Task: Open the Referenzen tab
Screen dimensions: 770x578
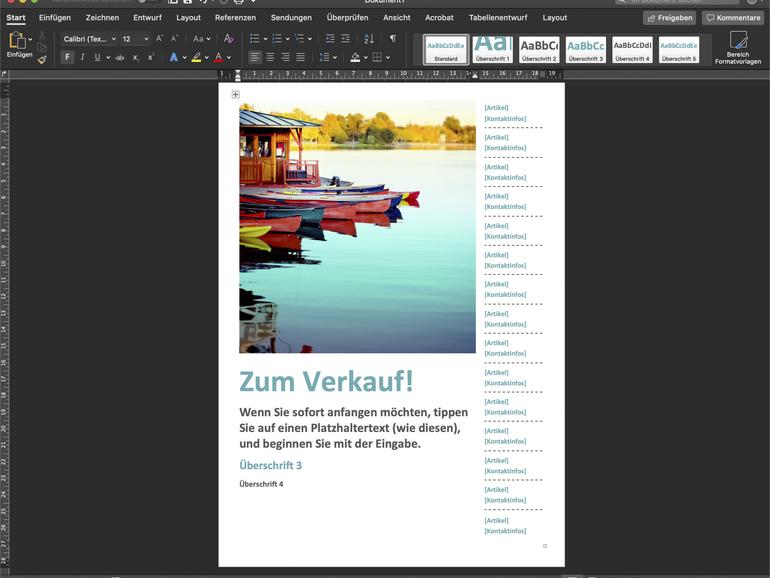Action: coord(235,18)
